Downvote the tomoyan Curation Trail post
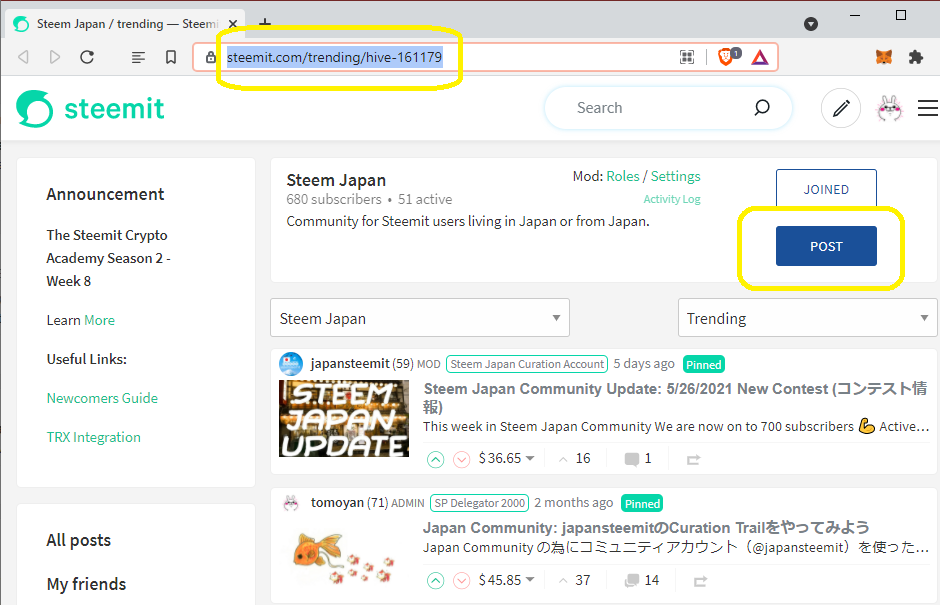The image size is (940, 605). pos(461,580)
